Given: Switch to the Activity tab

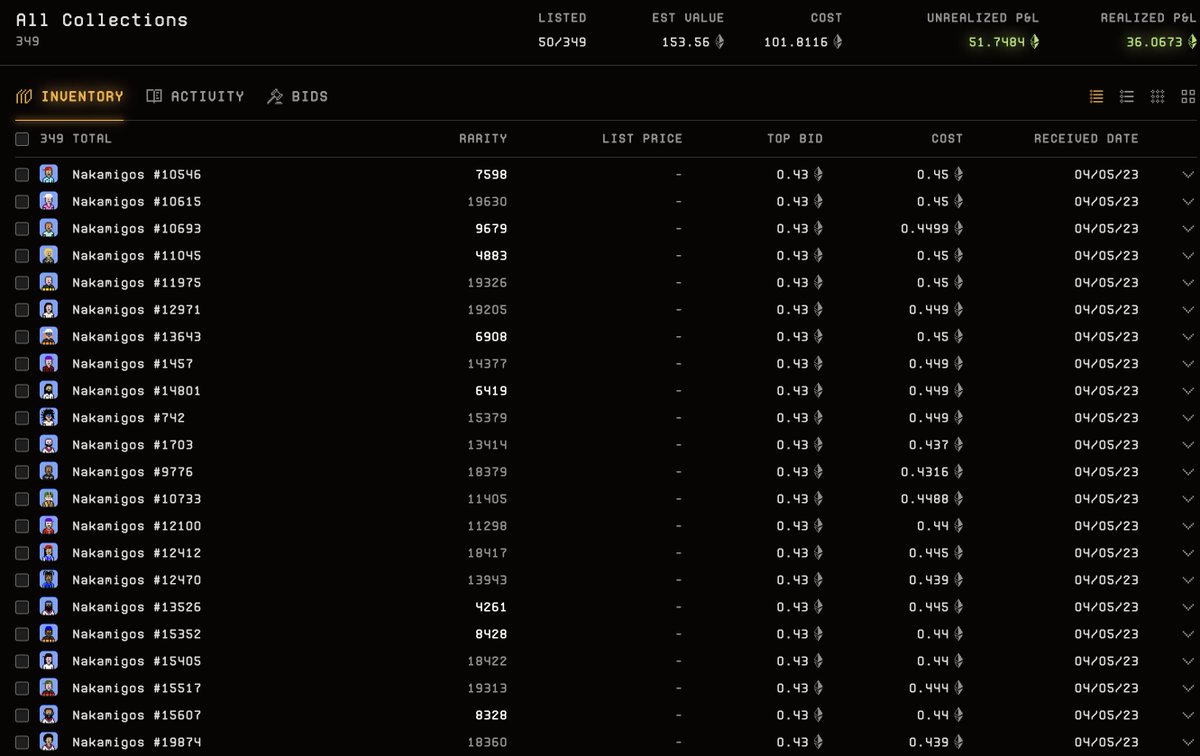Looking at the screenshot, I should [195, 97].
